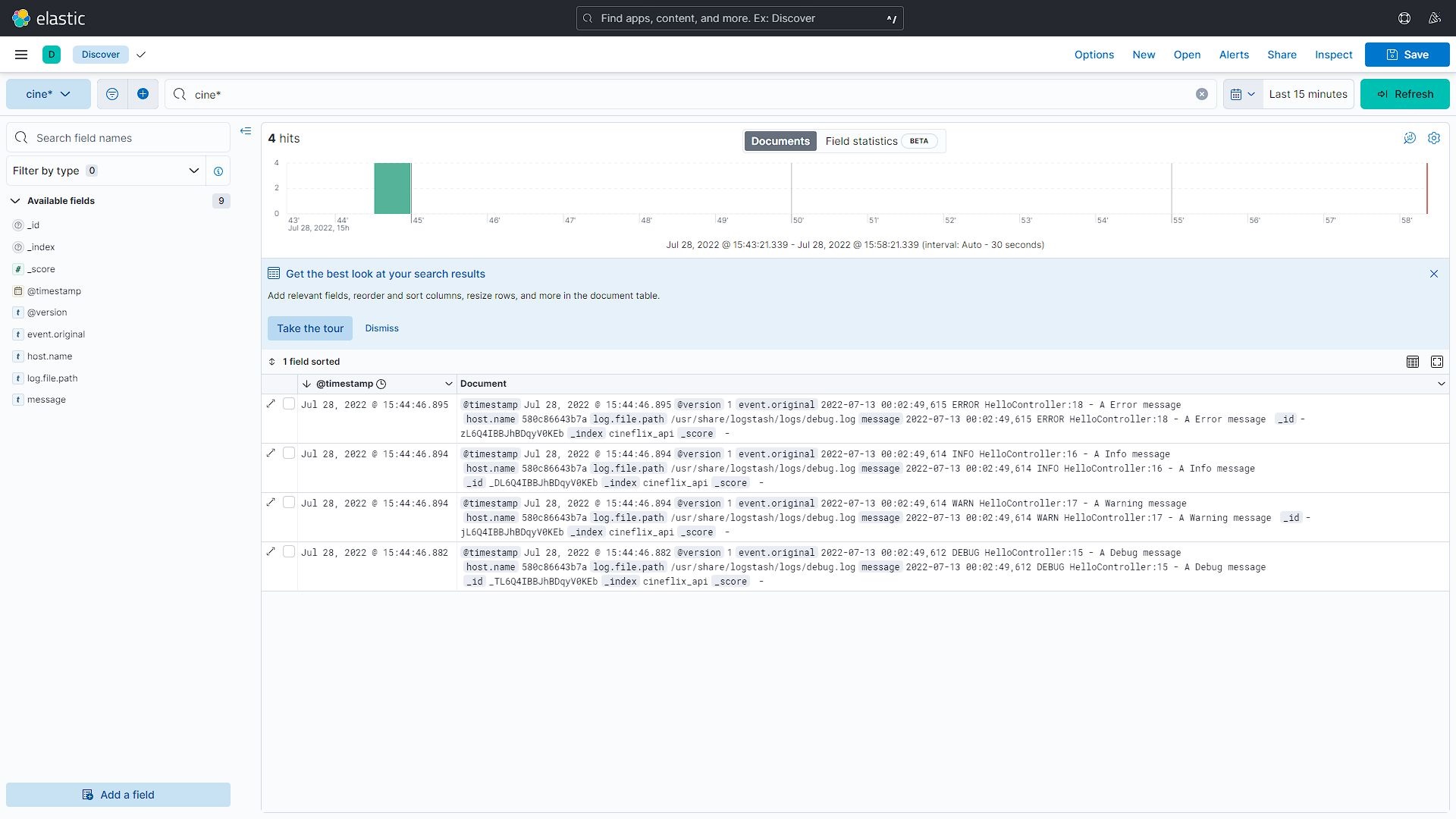Image resolution: width=1456 pixels, height=819 pixels.
Task: Open the display options grid icon
Action: point(1412,362)
